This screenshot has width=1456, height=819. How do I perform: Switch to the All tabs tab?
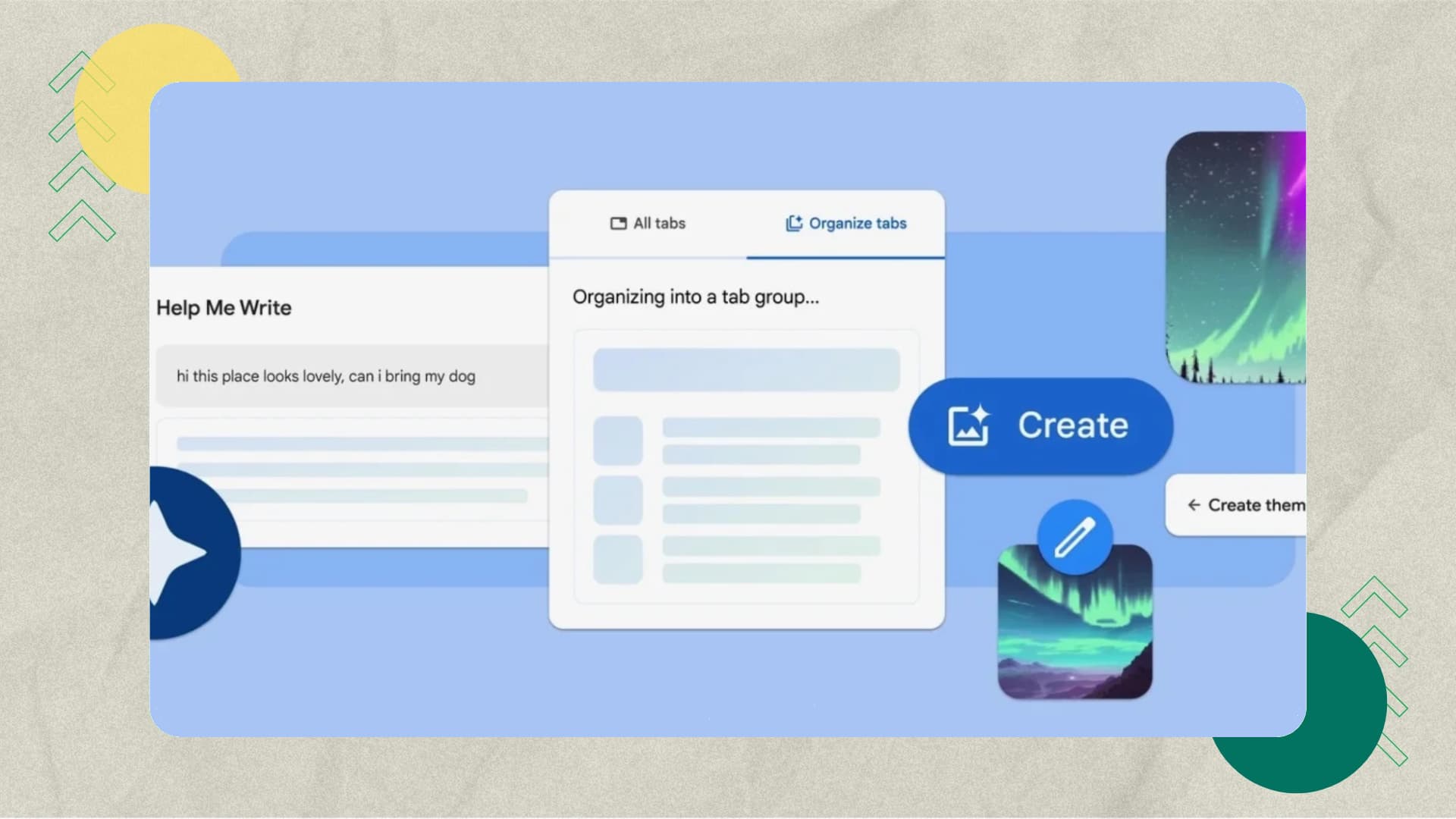click(x=648, y=223)
